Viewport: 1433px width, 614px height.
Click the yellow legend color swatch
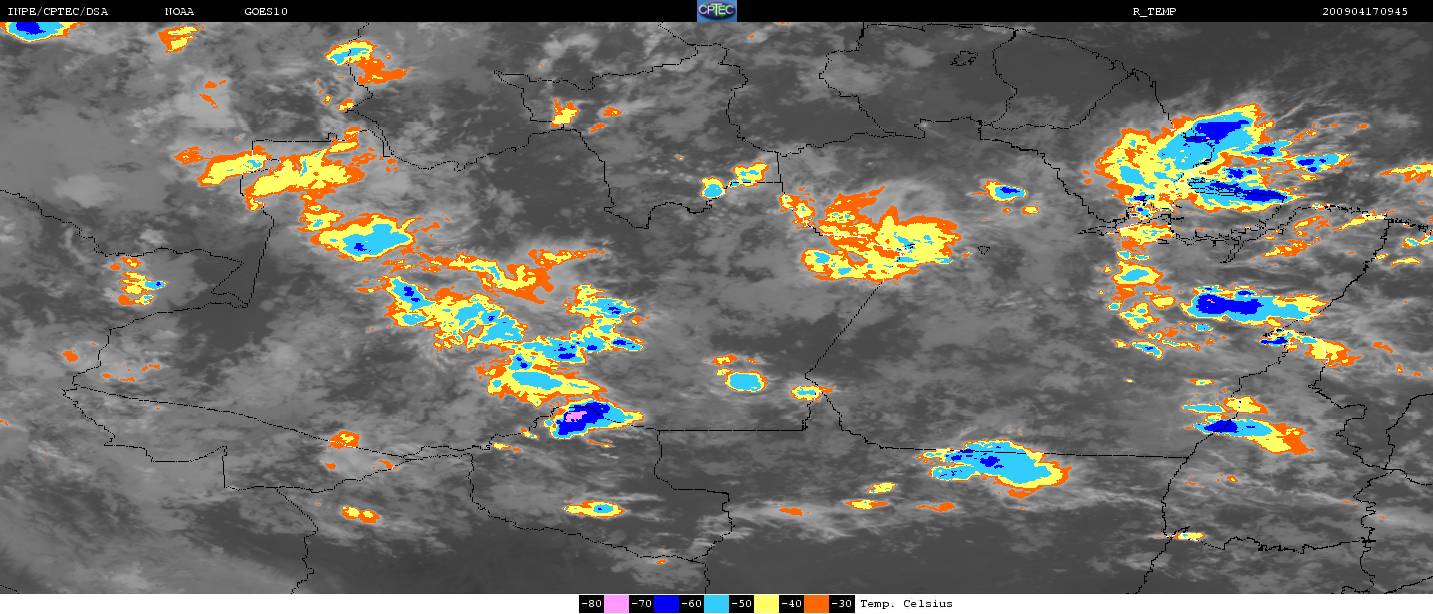pos(766,604)
